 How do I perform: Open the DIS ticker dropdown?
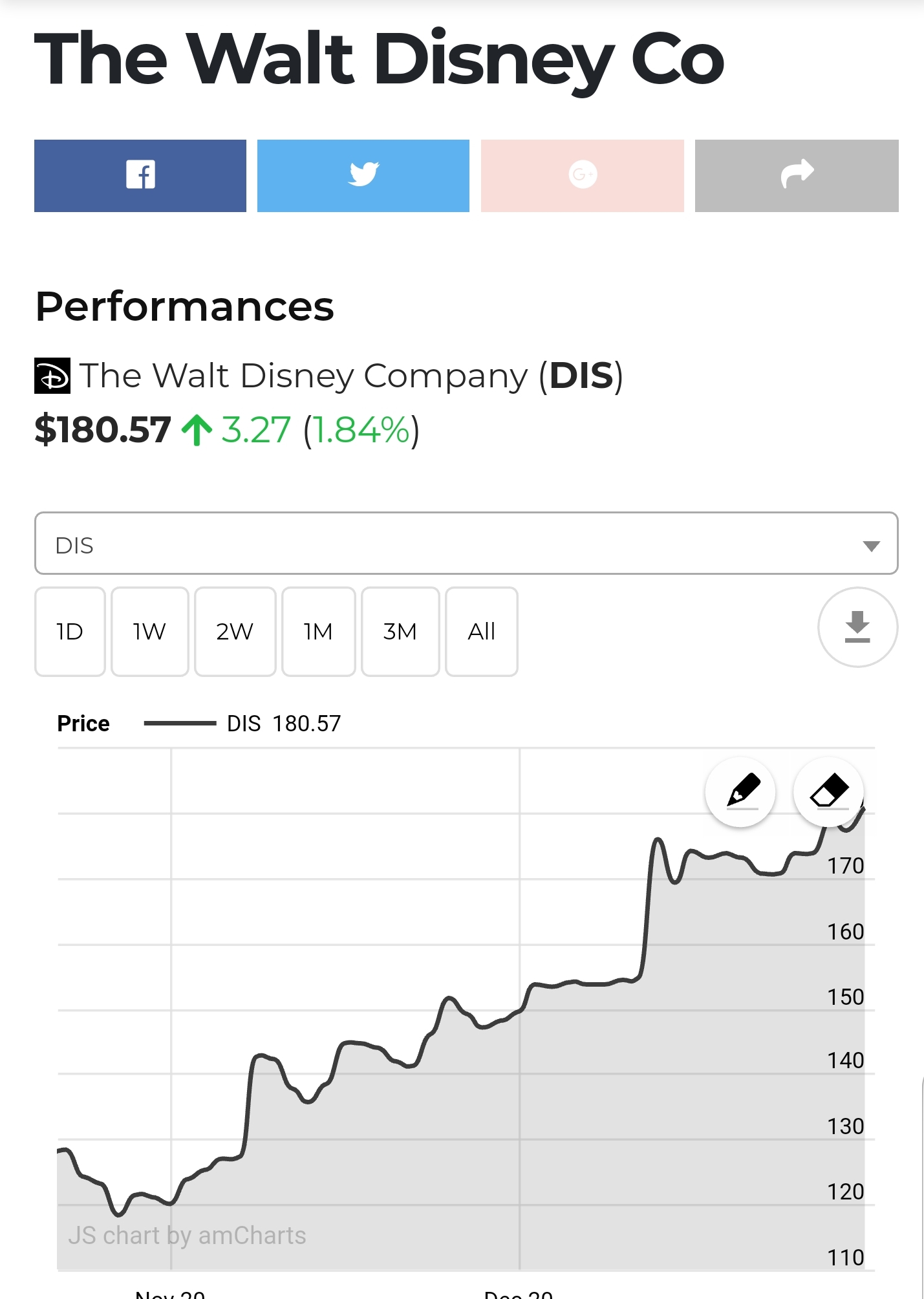(x=453, y=544)
